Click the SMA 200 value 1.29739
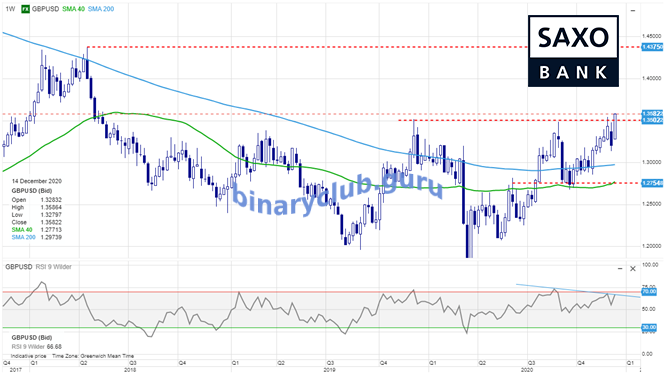This screenshot has height=377, width=666. click(x=51, y=237)
